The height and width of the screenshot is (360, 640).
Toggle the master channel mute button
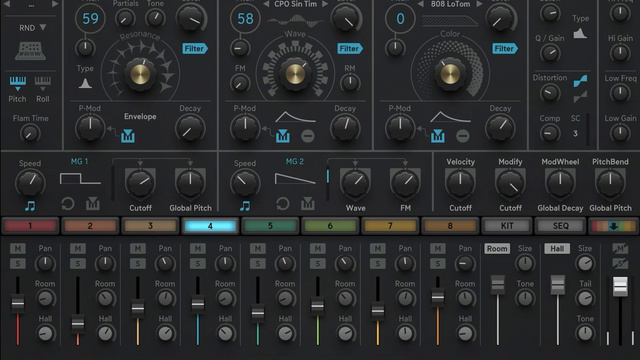tap(620, 249)
